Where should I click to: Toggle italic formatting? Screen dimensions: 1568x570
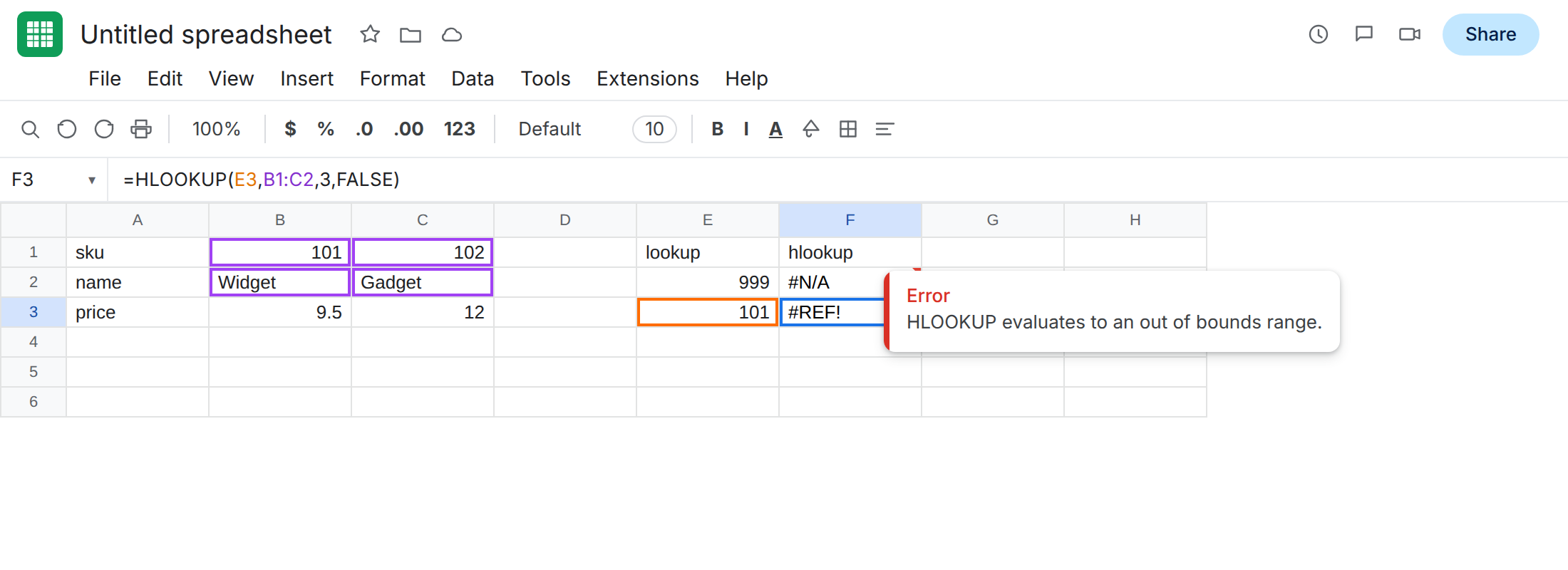point(746,129)
